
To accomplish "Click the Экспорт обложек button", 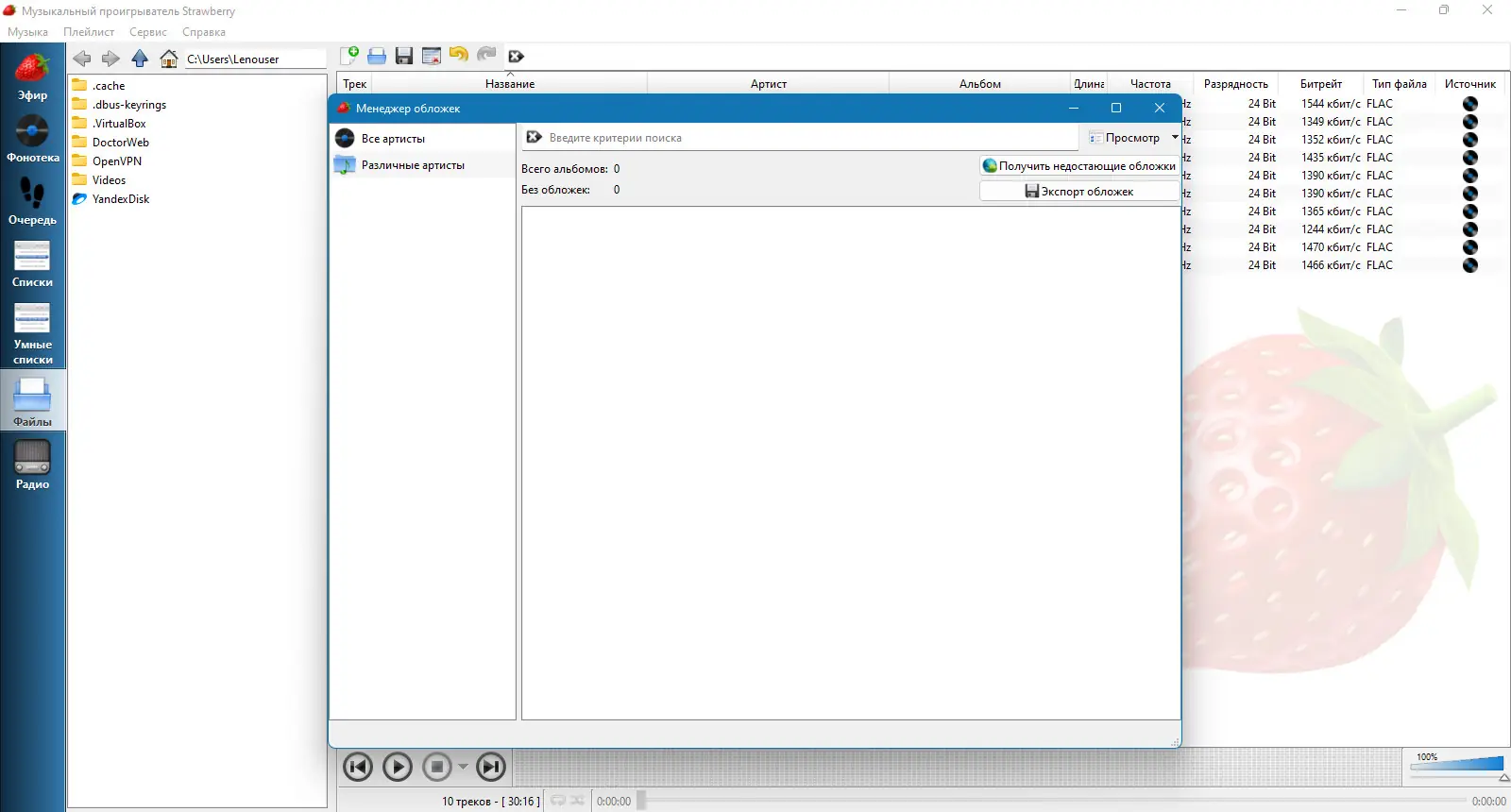I will [1079, 192].
